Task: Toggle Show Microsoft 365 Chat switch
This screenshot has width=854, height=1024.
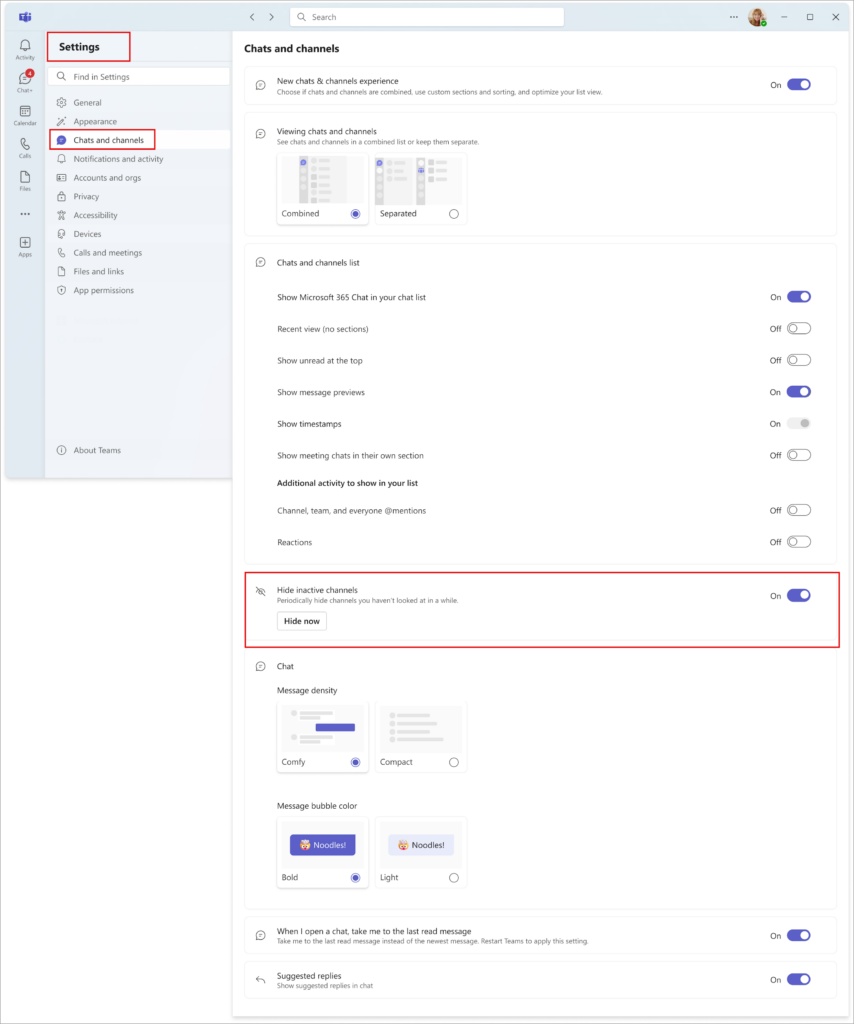Action: click(x=799, y=296)
